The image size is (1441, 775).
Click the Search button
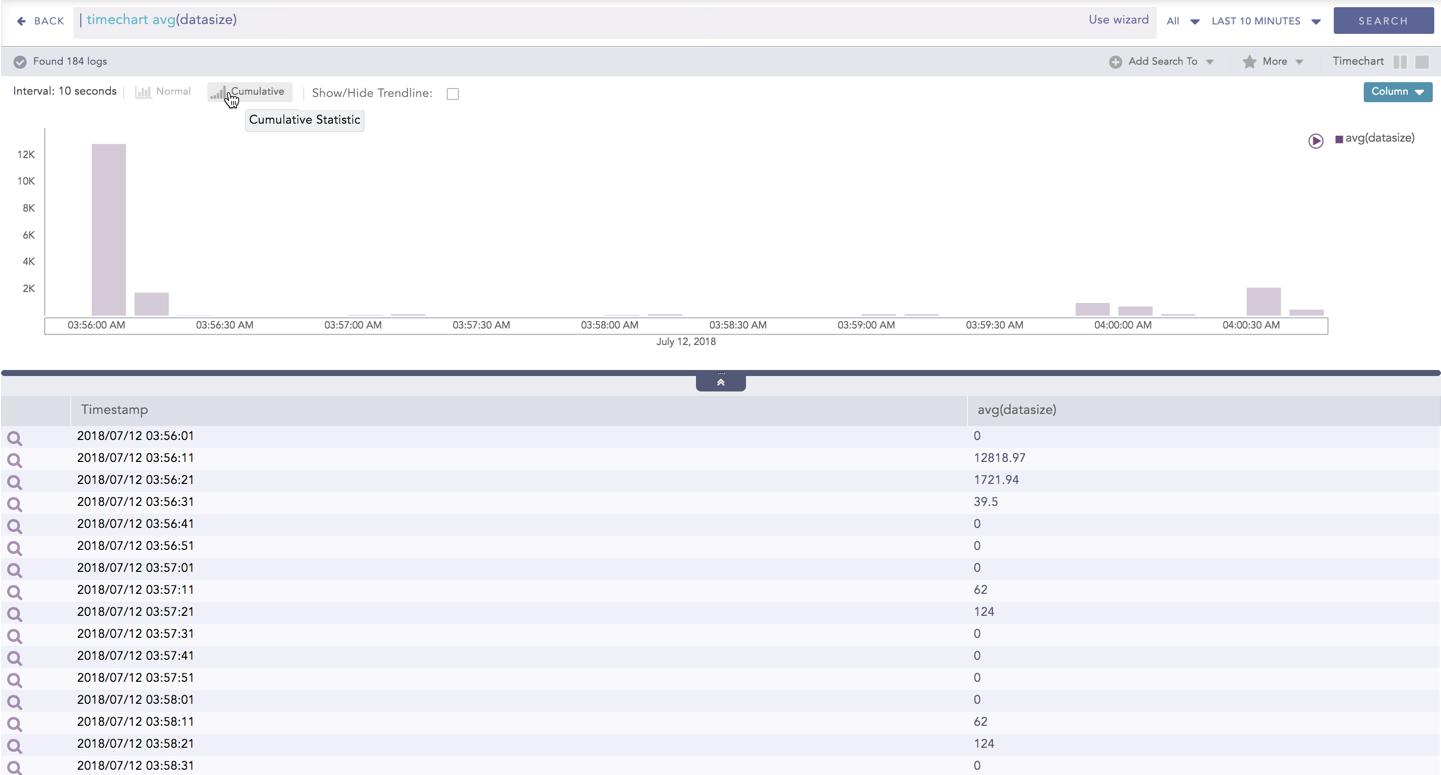point(1383,21)
